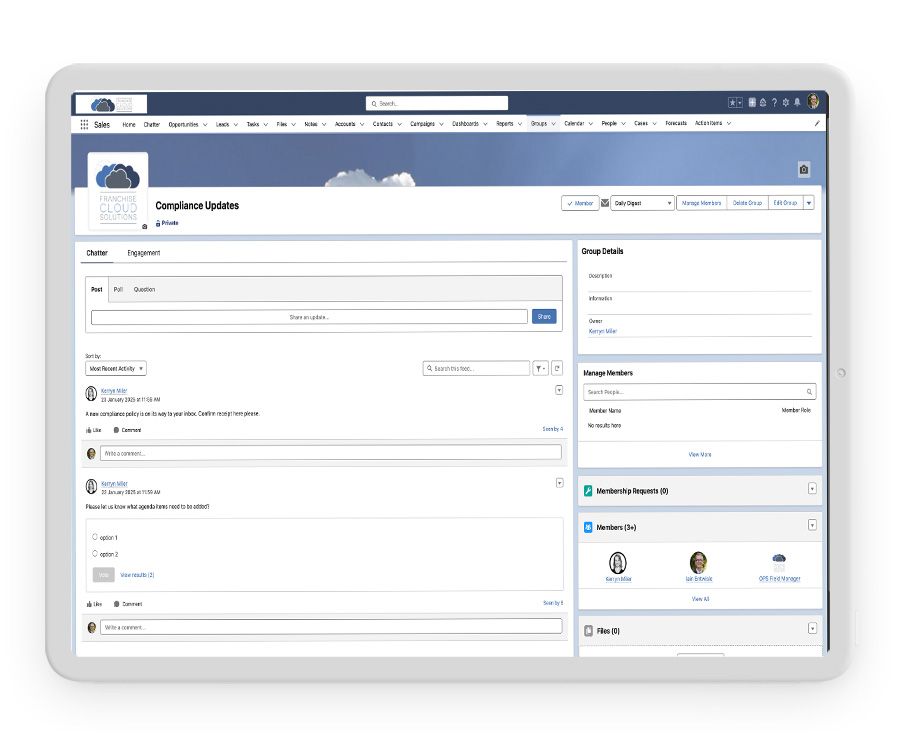This screenshot has height=741, width=900.
Task: Select poll option 1 radio button
Action: [x=95, y=537]
